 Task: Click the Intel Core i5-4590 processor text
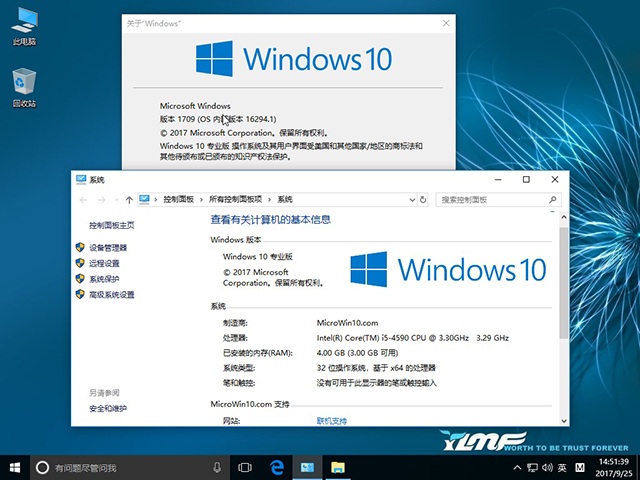413,338
